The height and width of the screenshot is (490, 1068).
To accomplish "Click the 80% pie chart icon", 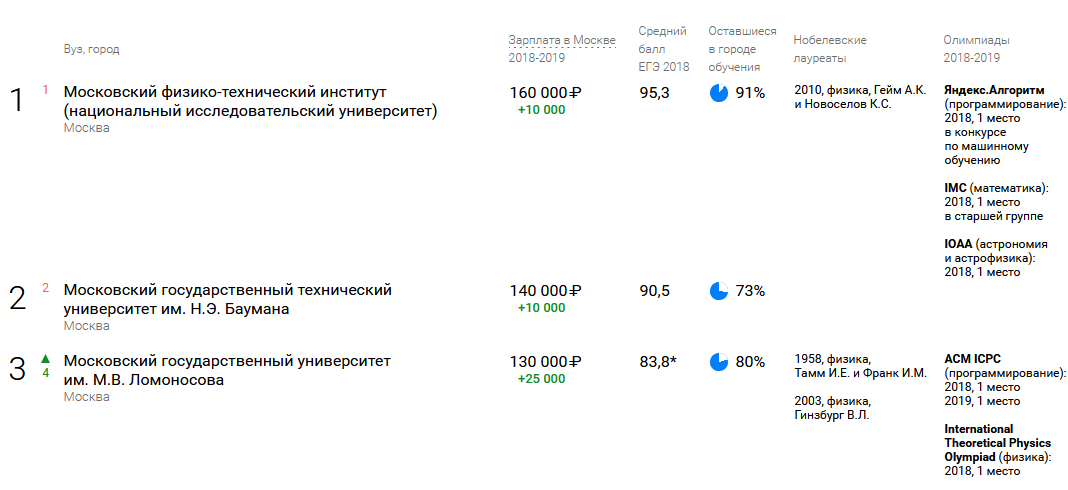I will pos(719,362).
